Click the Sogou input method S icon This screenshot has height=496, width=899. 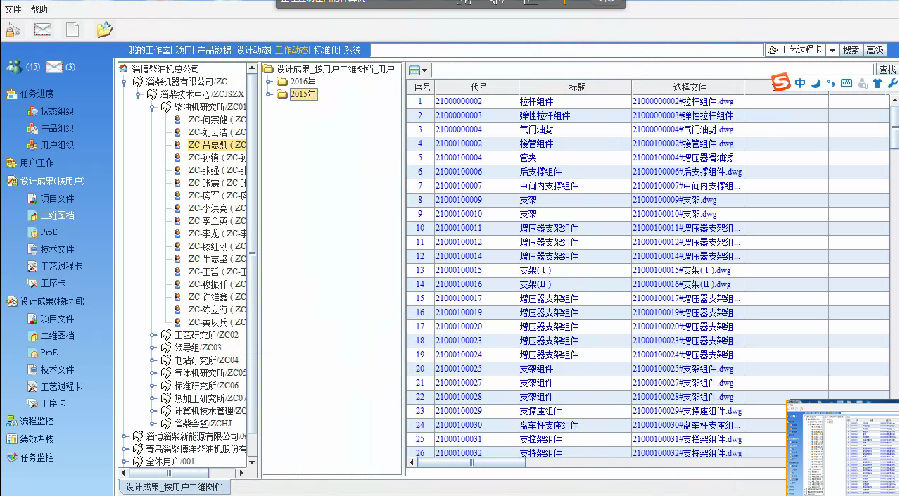[780, 83]
